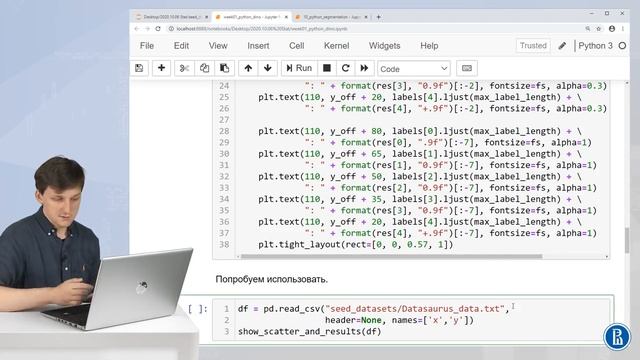Click the plt.tight_layout line 38
Screen dimensions: 640x360
(356, 244)
